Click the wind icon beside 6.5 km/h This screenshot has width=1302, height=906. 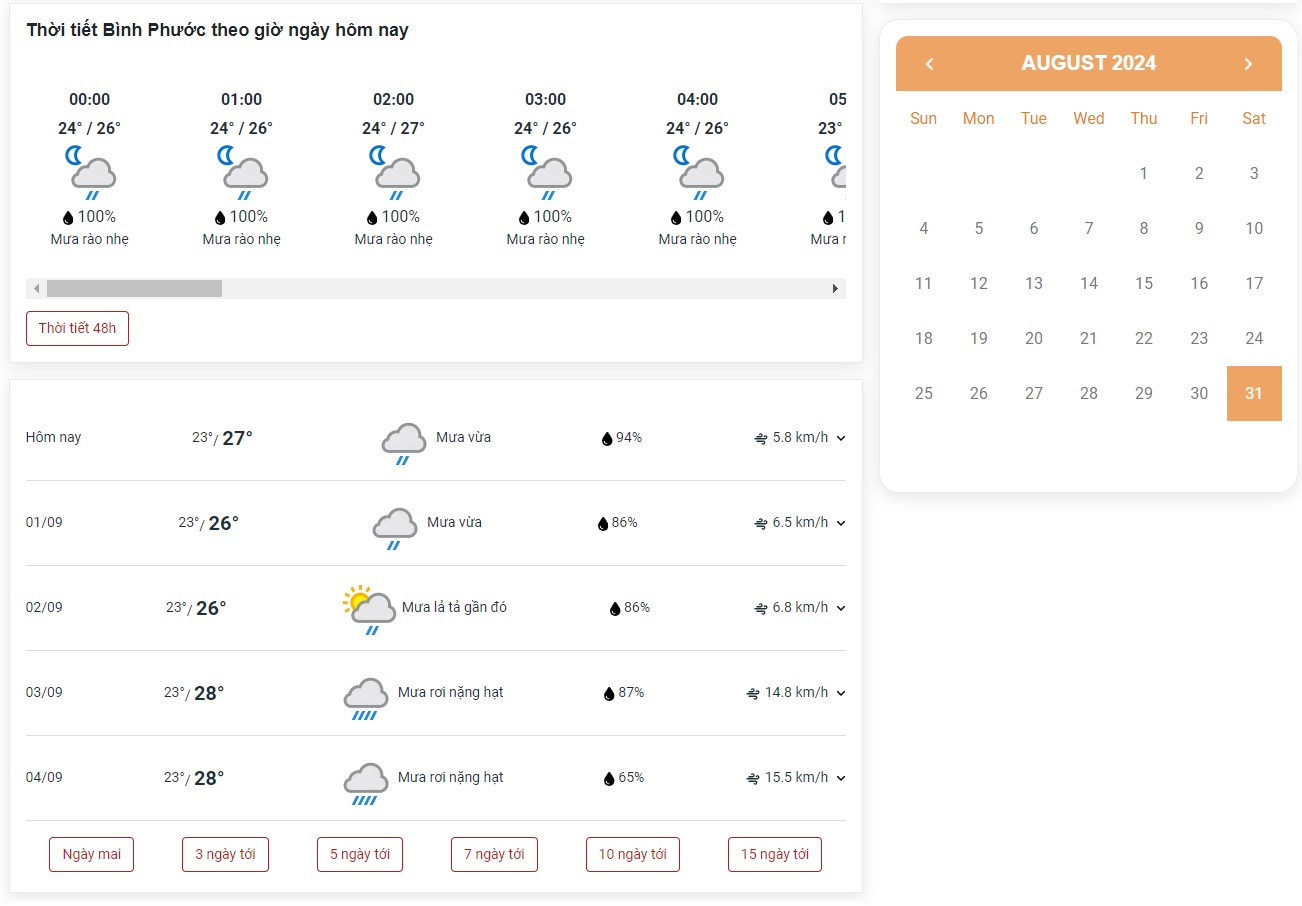pos(761,523)
